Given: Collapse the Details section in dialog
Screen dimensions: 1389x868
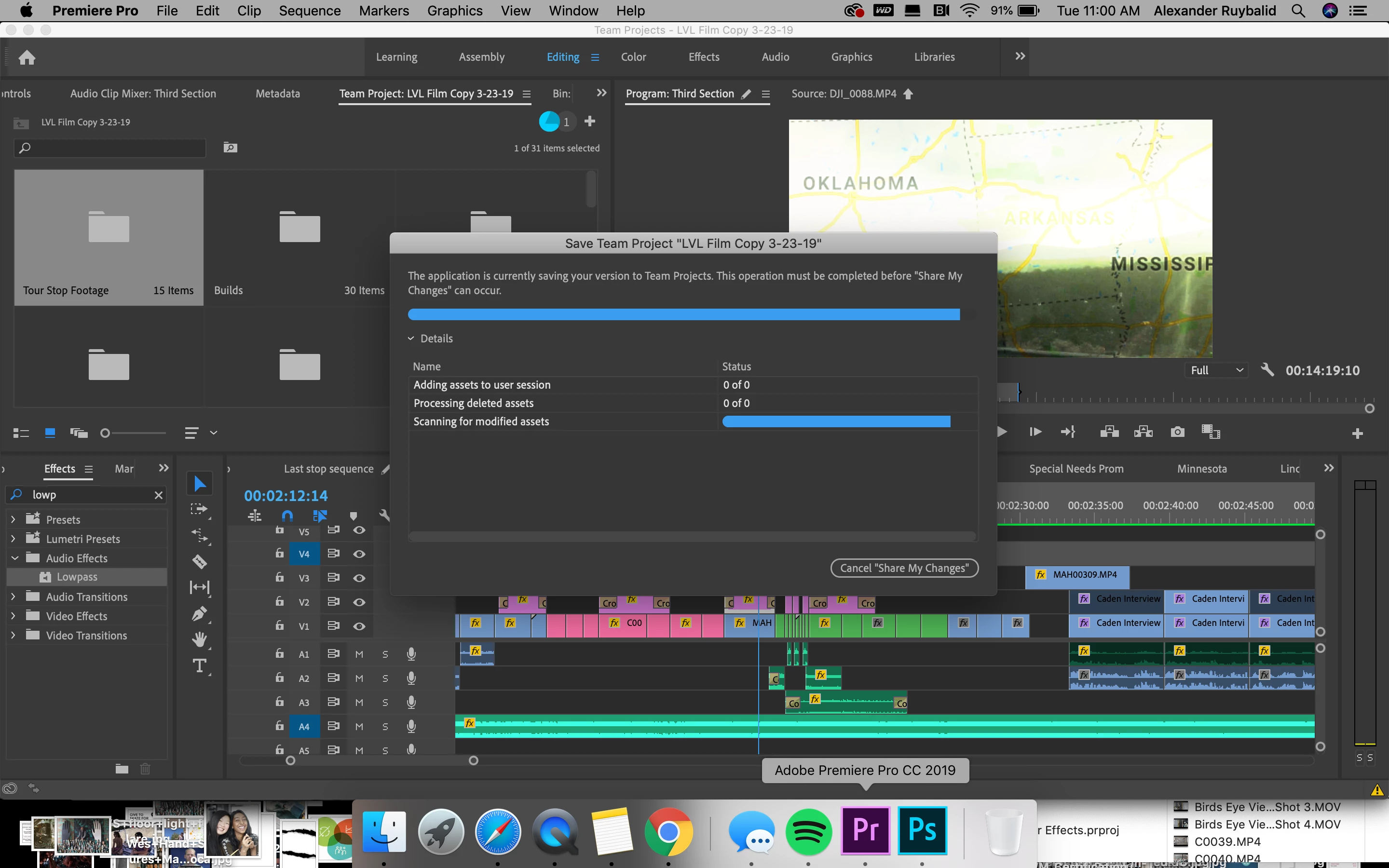Looking at the screenshot, I should click(411, 339).
